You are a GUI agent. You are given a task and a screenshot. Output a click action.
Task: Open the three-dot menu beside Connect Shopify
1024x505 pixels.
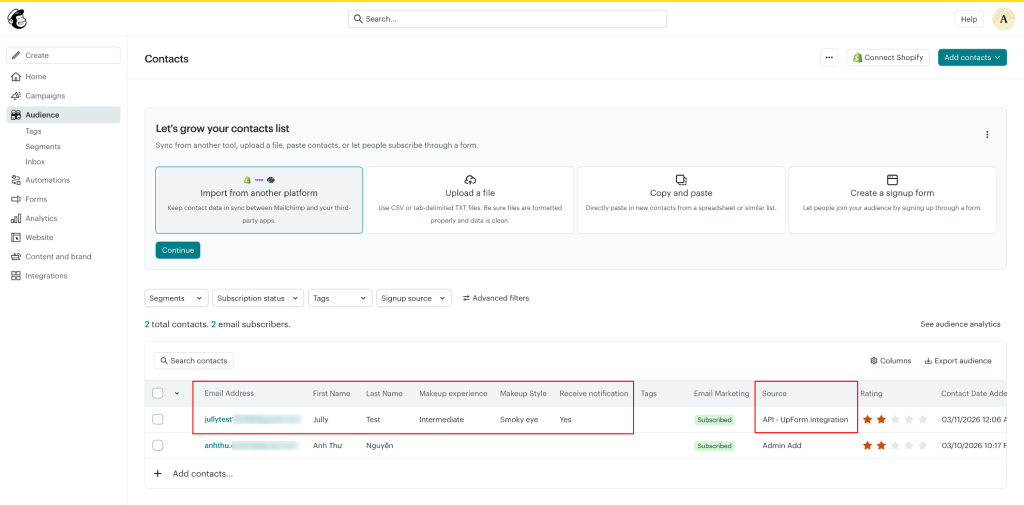point(829,57)
